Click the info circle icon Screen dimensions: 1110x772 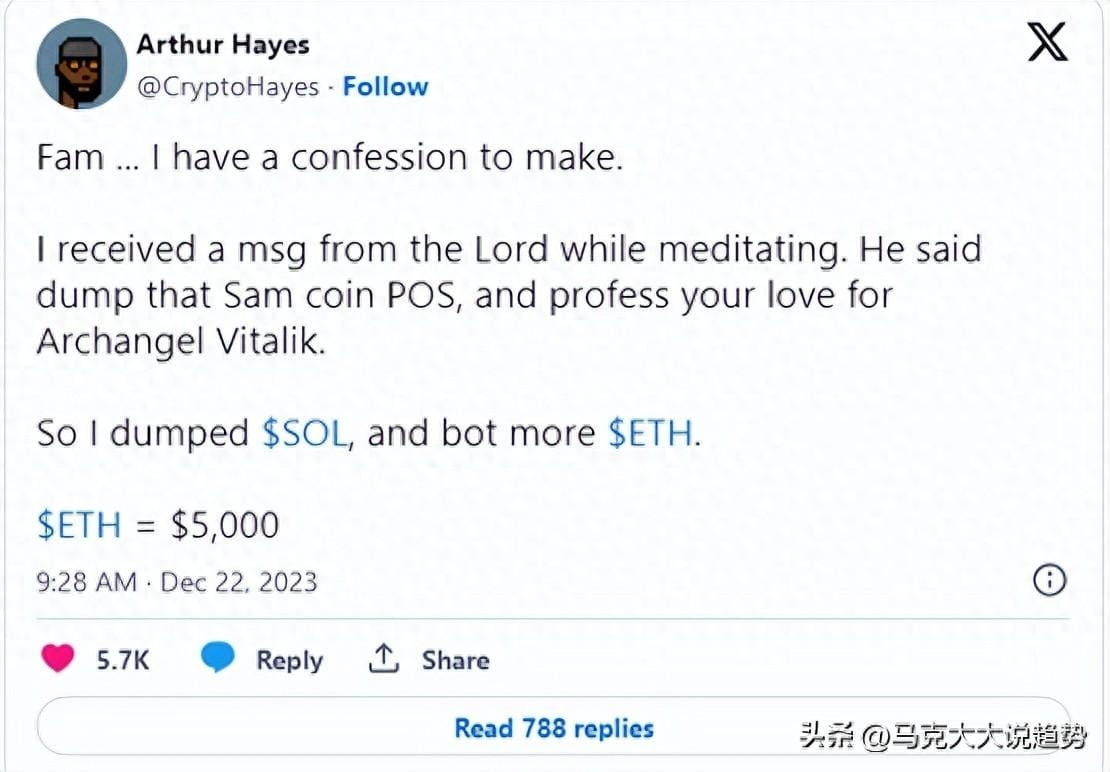click(x=1049, y=581)
